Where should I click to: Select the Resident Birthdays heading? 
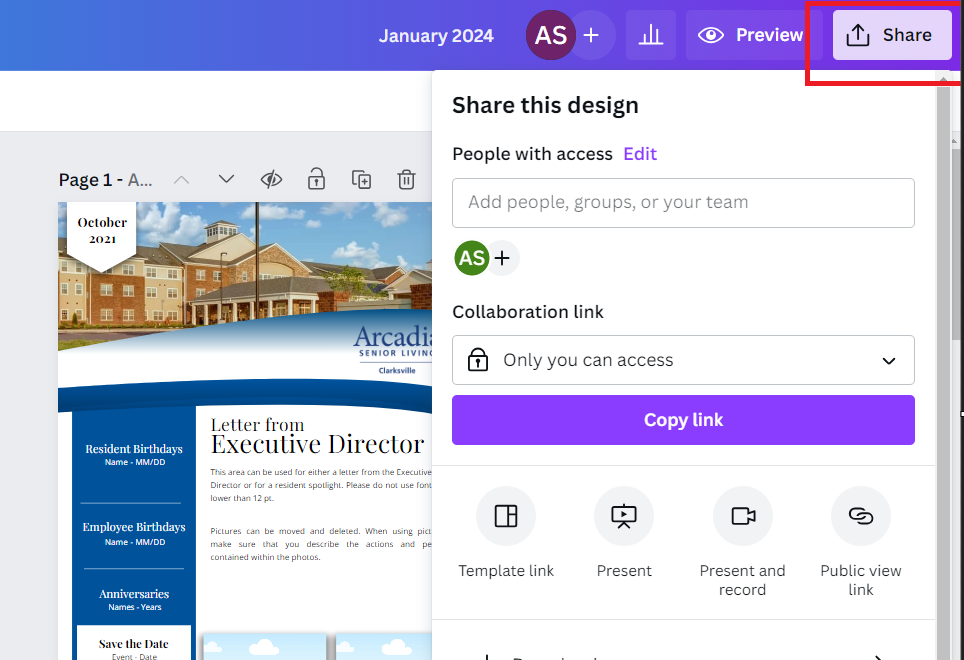click(x=134, y=449)
